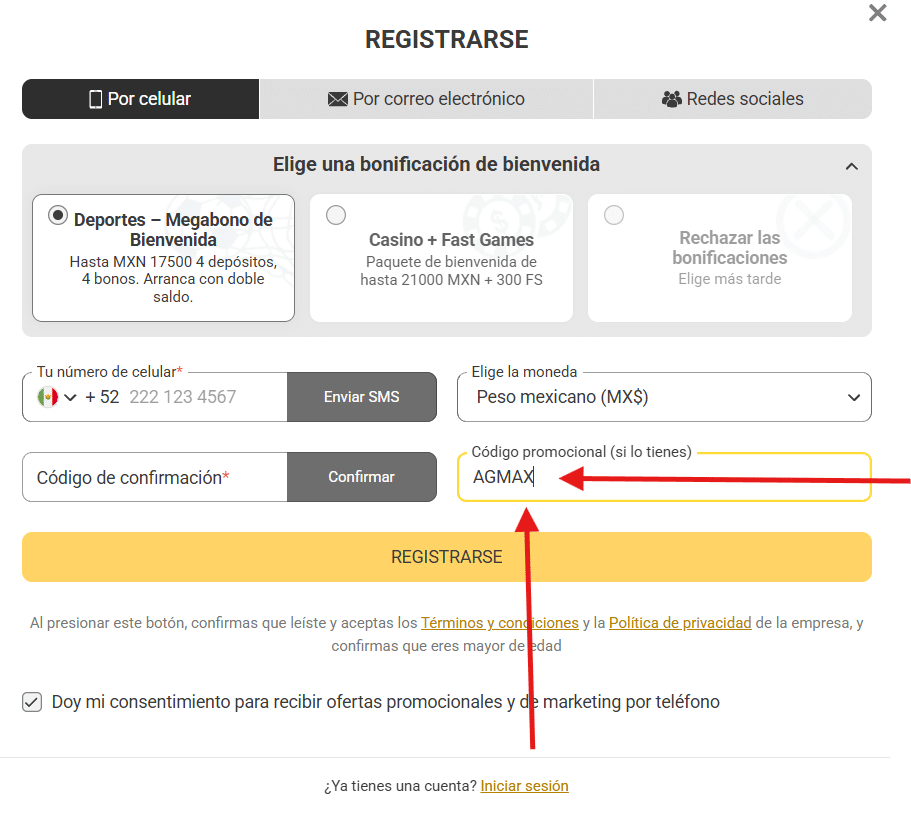Open the Redes sociales tab
911x815 pixels.
[733, 99]
